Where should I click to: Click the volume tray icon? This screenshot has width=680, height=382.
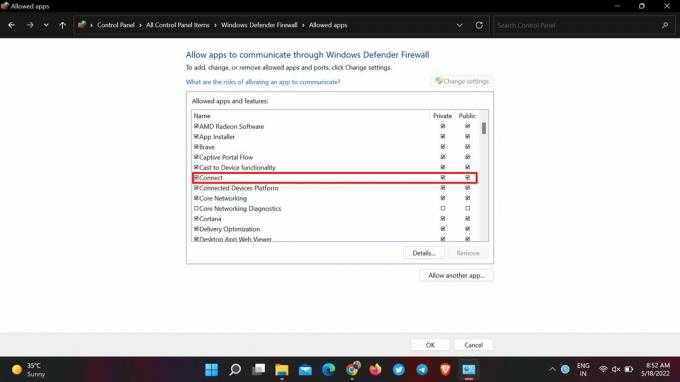pyautogui.click(x=615, y=369)
